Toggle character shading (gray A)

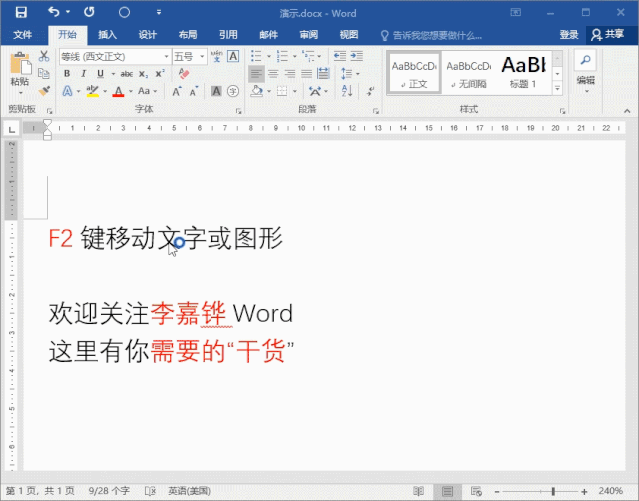click(216, 91)
